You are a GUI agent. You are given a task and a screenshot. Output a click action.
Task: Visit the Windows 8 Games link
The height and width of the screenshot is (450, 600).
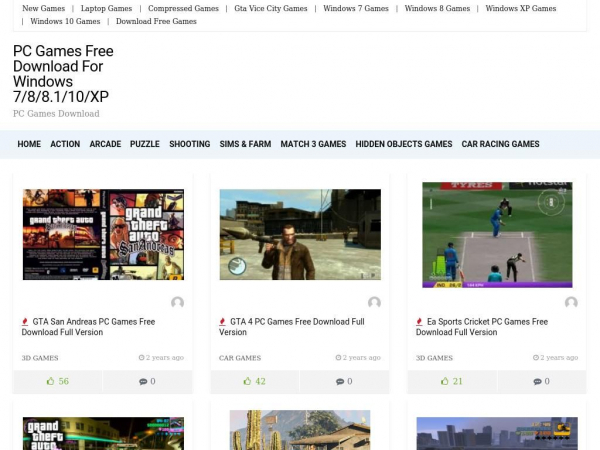click(x=437, y=8)
